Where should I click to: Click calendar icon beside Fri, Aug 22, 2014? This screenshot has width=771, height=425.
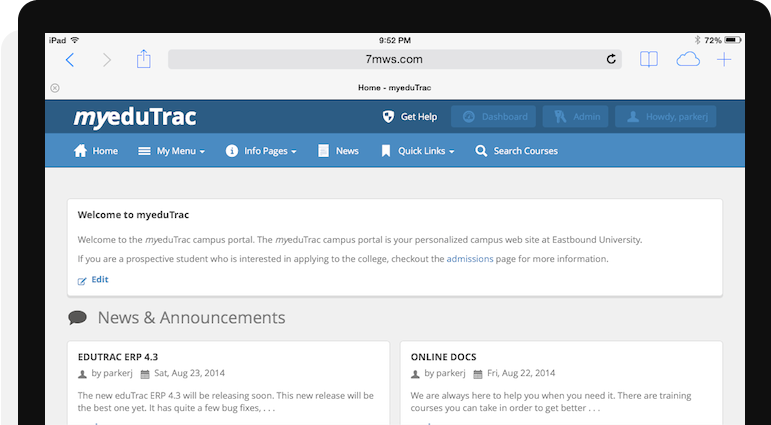[478, 374]
